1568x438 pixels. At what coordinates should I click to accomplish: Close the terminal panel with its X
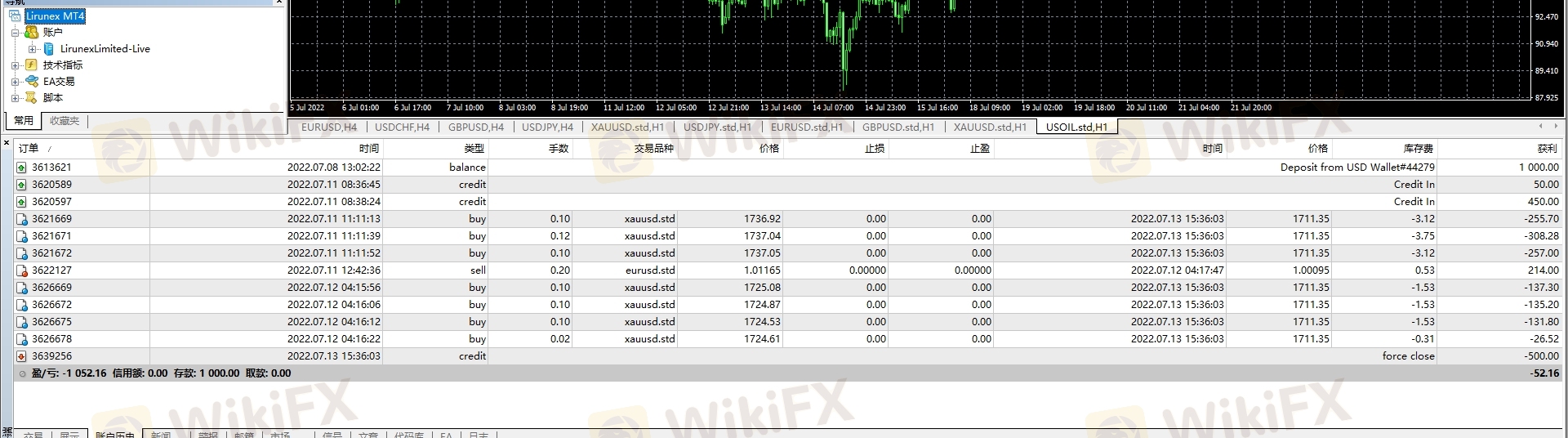[7, 143]
